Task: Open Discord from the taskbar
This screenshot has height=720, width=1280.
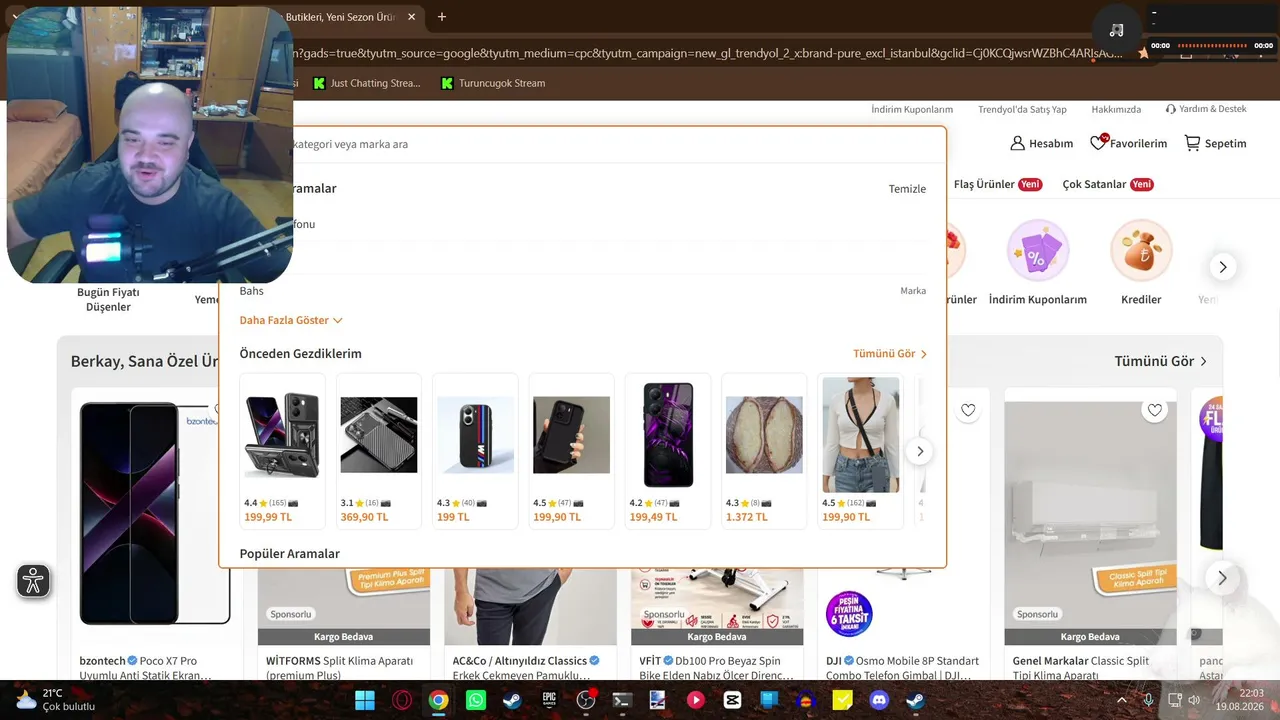Action: 879,701
